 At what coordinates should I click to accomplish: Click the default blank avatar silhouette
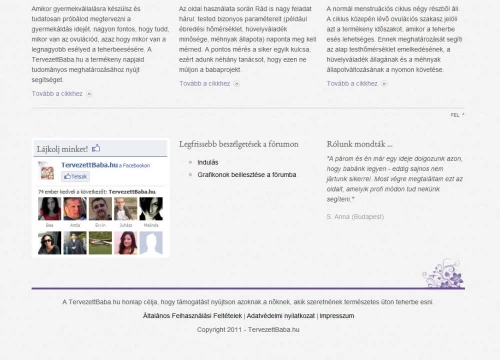coord(151,243)
